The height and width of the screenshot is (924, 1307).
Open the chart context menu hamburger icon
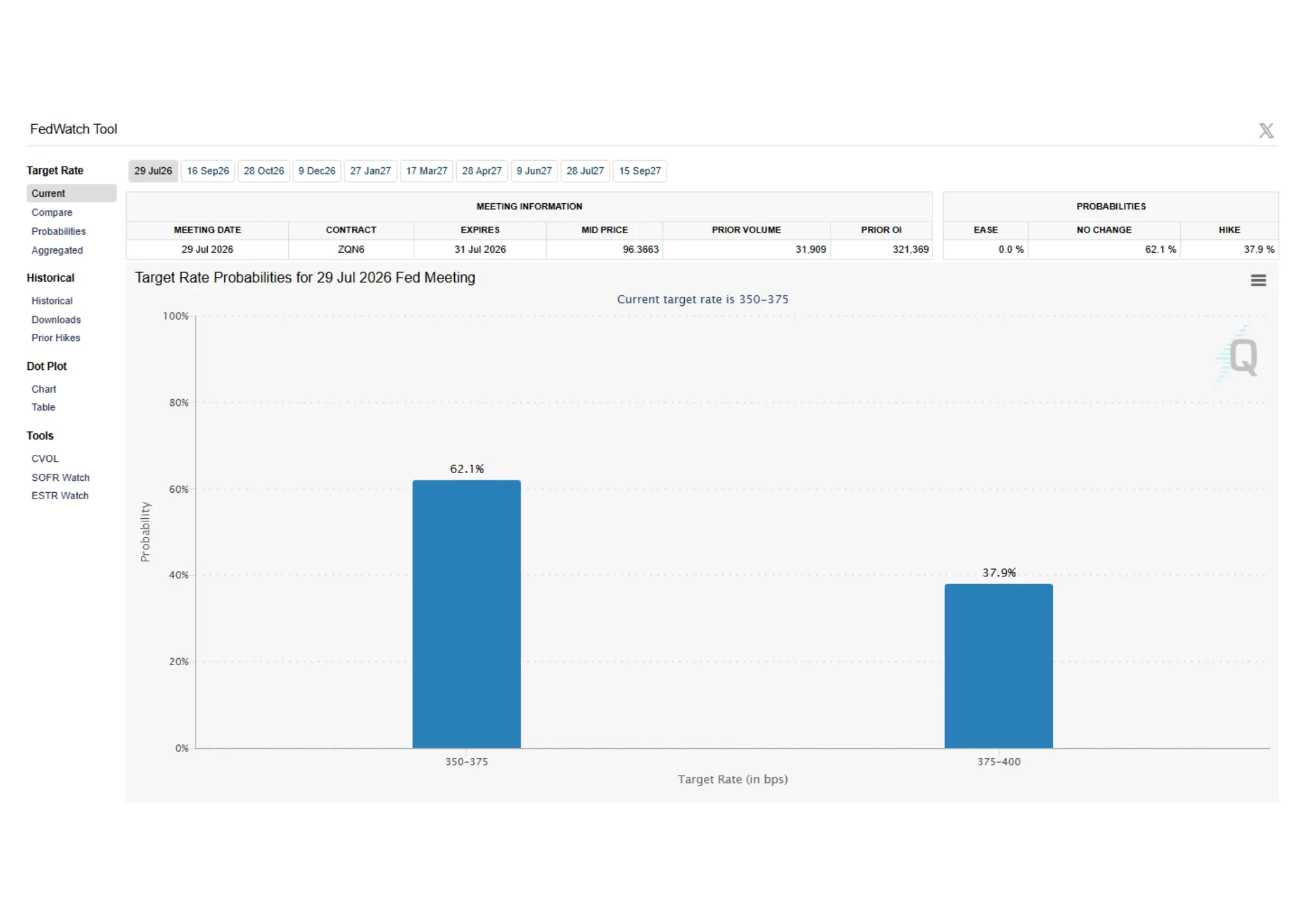1258,280
